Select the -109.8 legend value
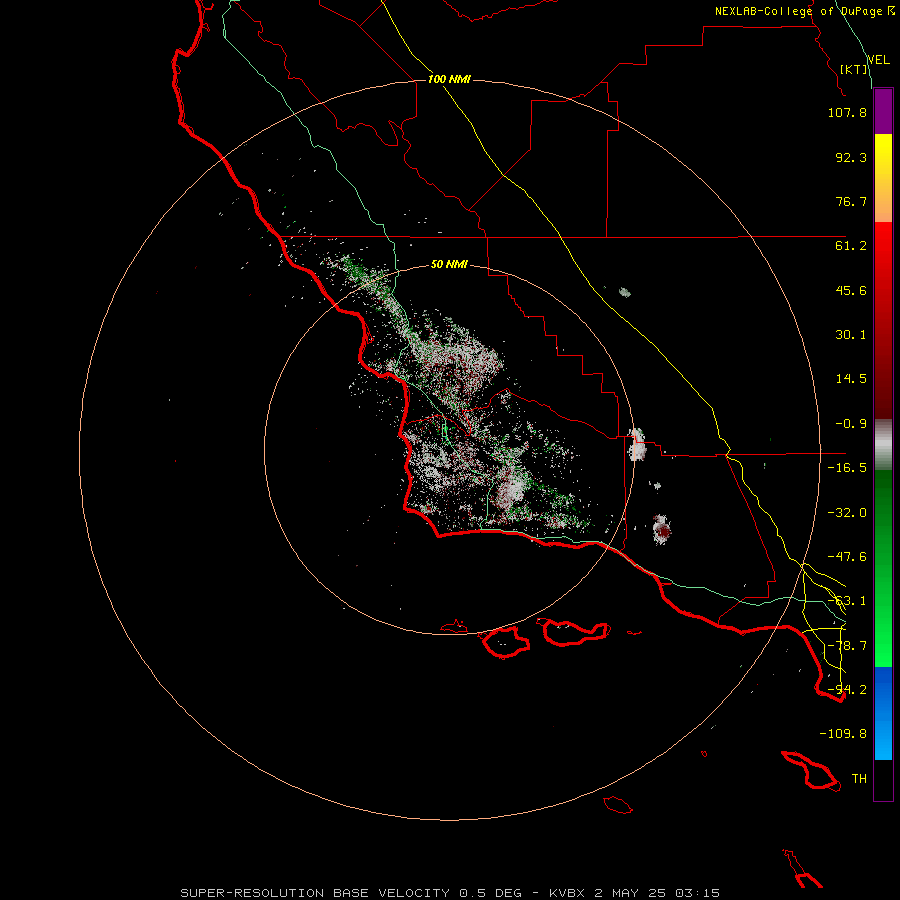The height and width of the screenshot is (900, 900). [x=843, y=734]
